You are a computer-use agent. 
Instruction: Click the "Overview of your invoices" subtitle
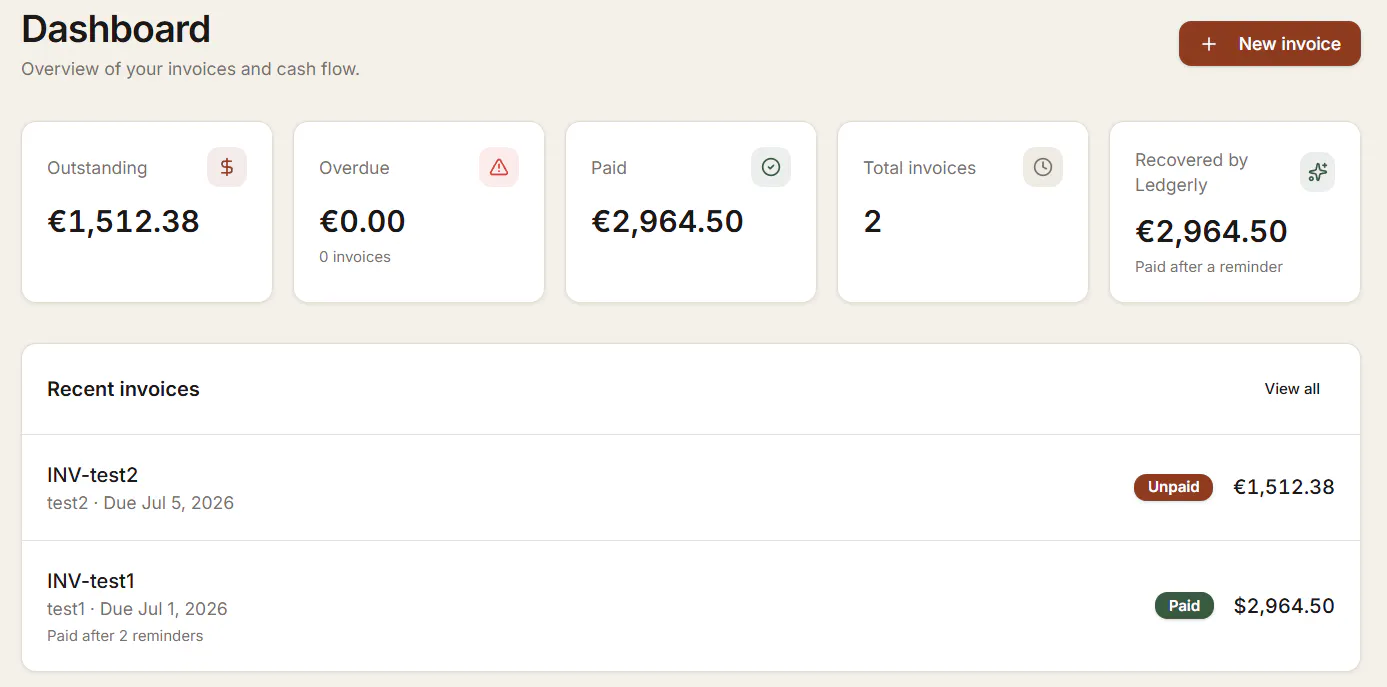(190, 69)
